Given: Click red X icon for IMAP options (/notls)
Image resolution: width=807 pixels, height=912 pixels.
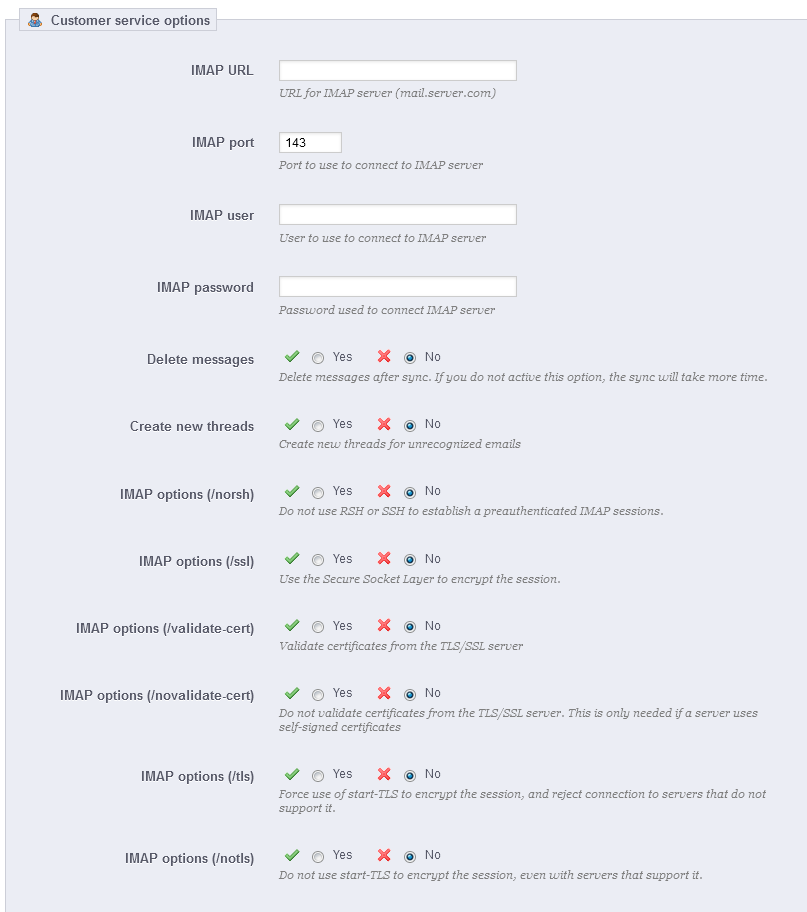Looking at the screenshot, I should (384, 854).
